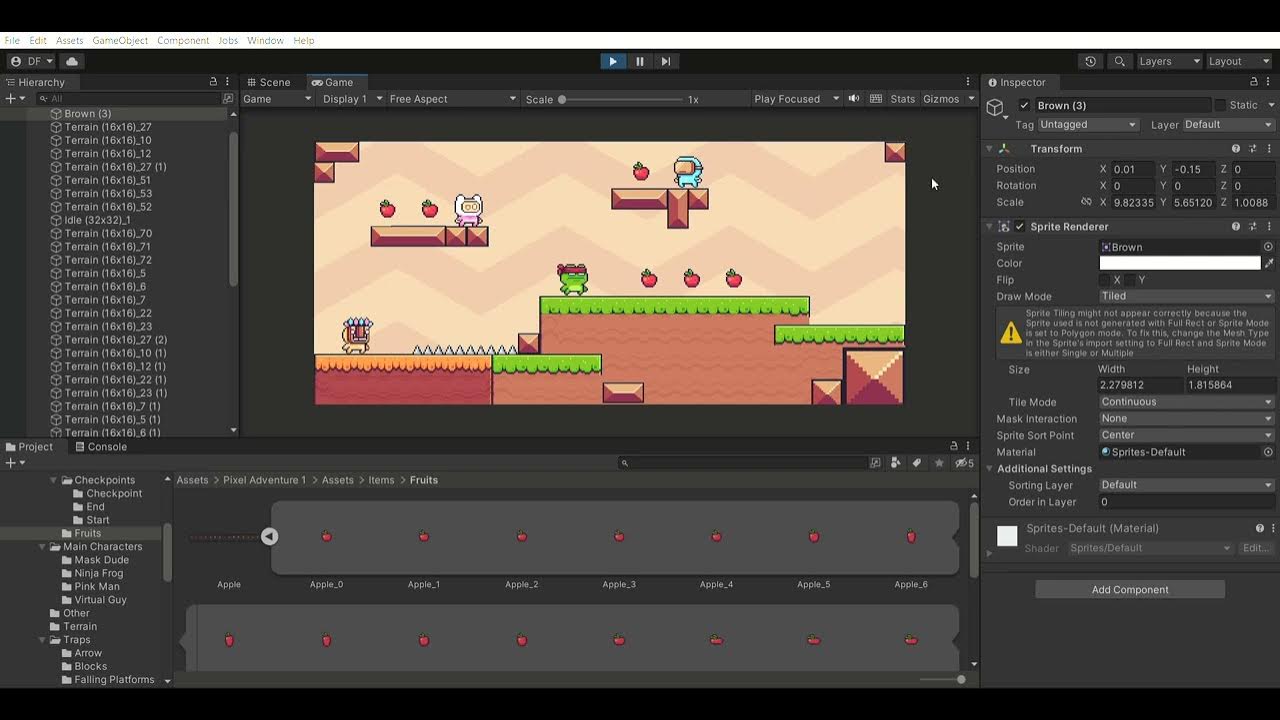This screenshot has width=1280, height=720.
Task: Toggle the Flip X checkbox
Action: [x=1105, y=280]
